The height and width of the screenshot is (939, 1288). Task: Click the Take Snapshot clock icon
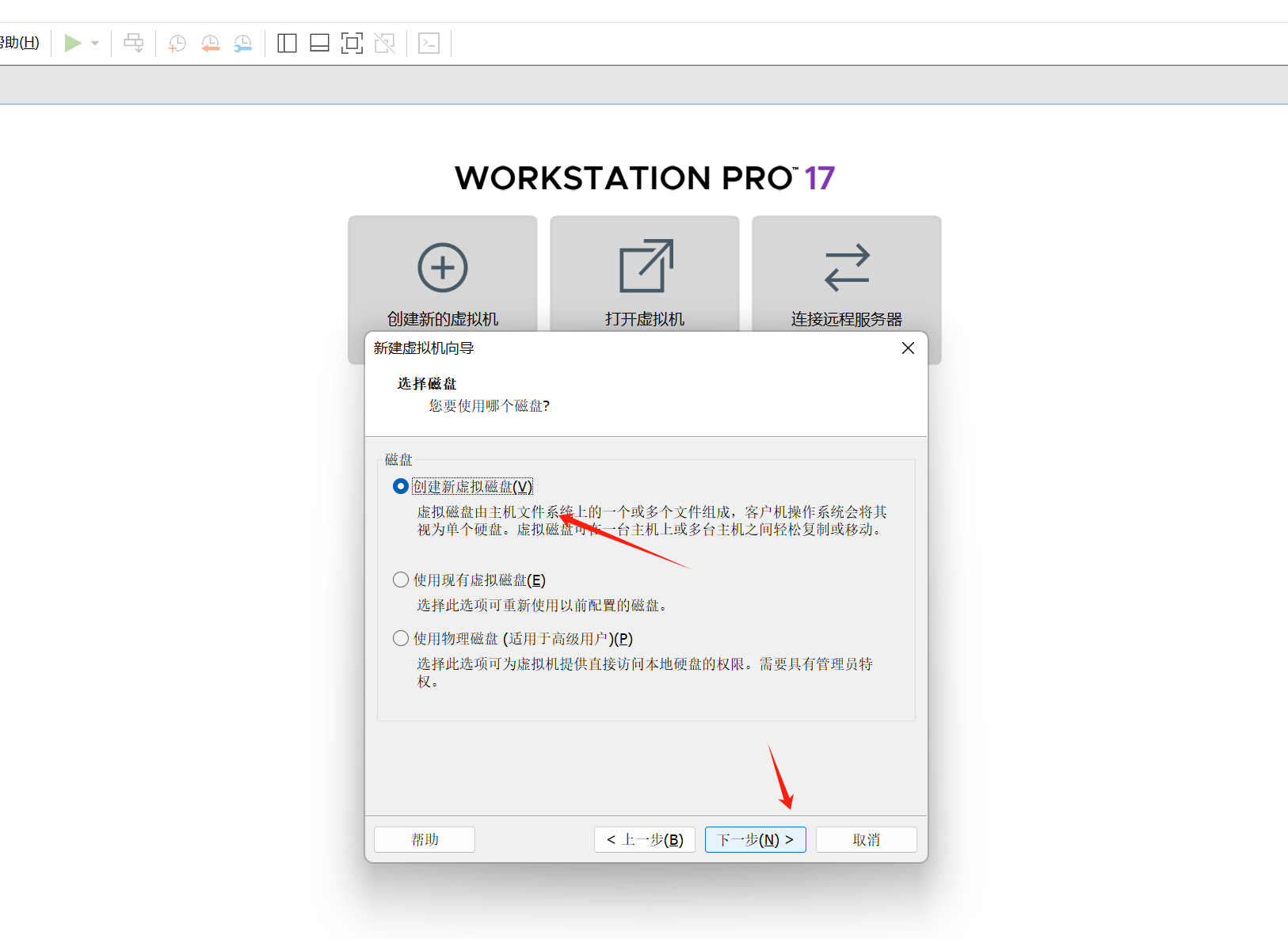[177, 44]
